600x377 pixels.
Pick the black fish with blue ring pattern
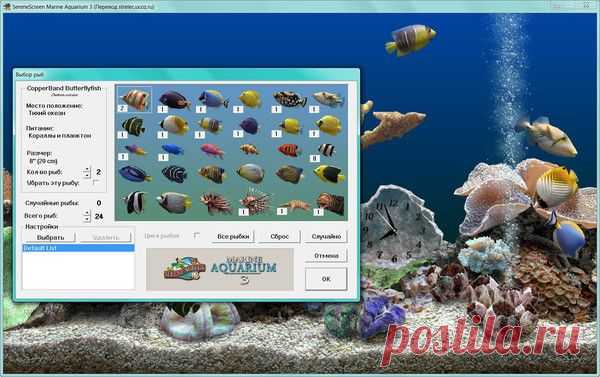(174, 174)
